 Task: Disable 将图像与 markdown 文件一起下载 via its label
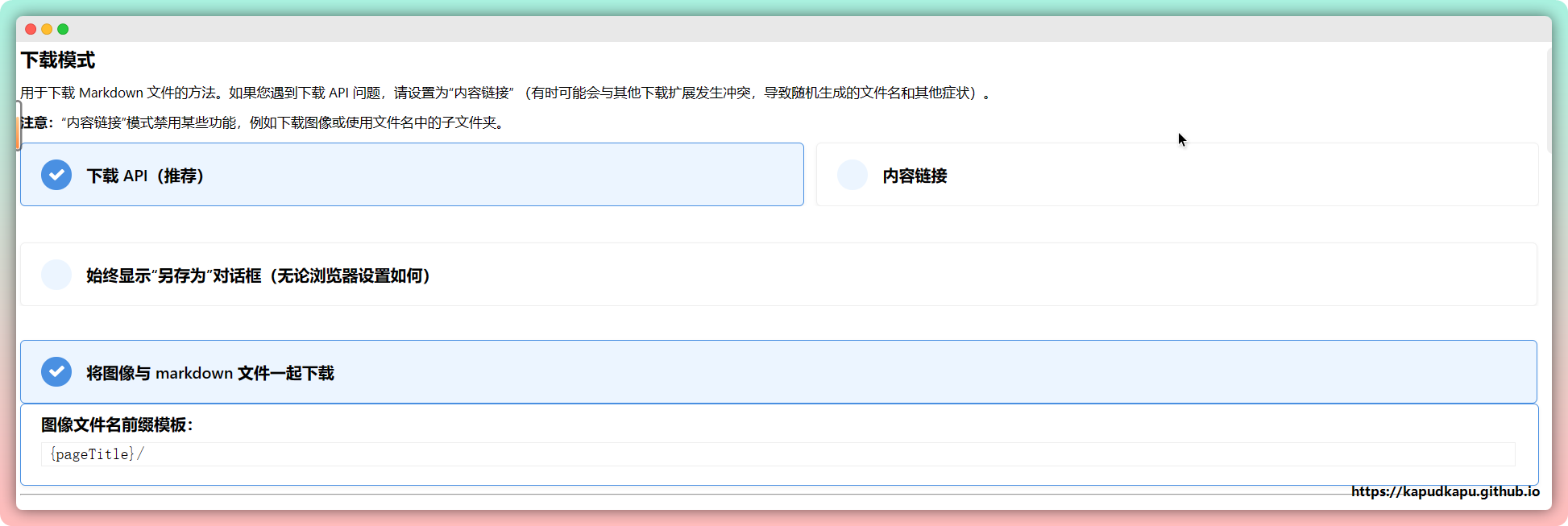[x=209, y=373]
